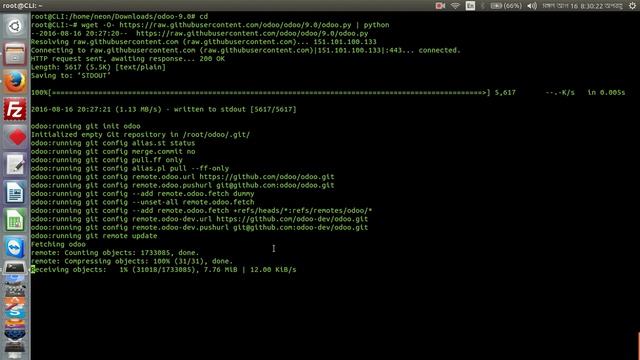
Task: Open the battery indicator showing 66%
Action: pos(506,6)
